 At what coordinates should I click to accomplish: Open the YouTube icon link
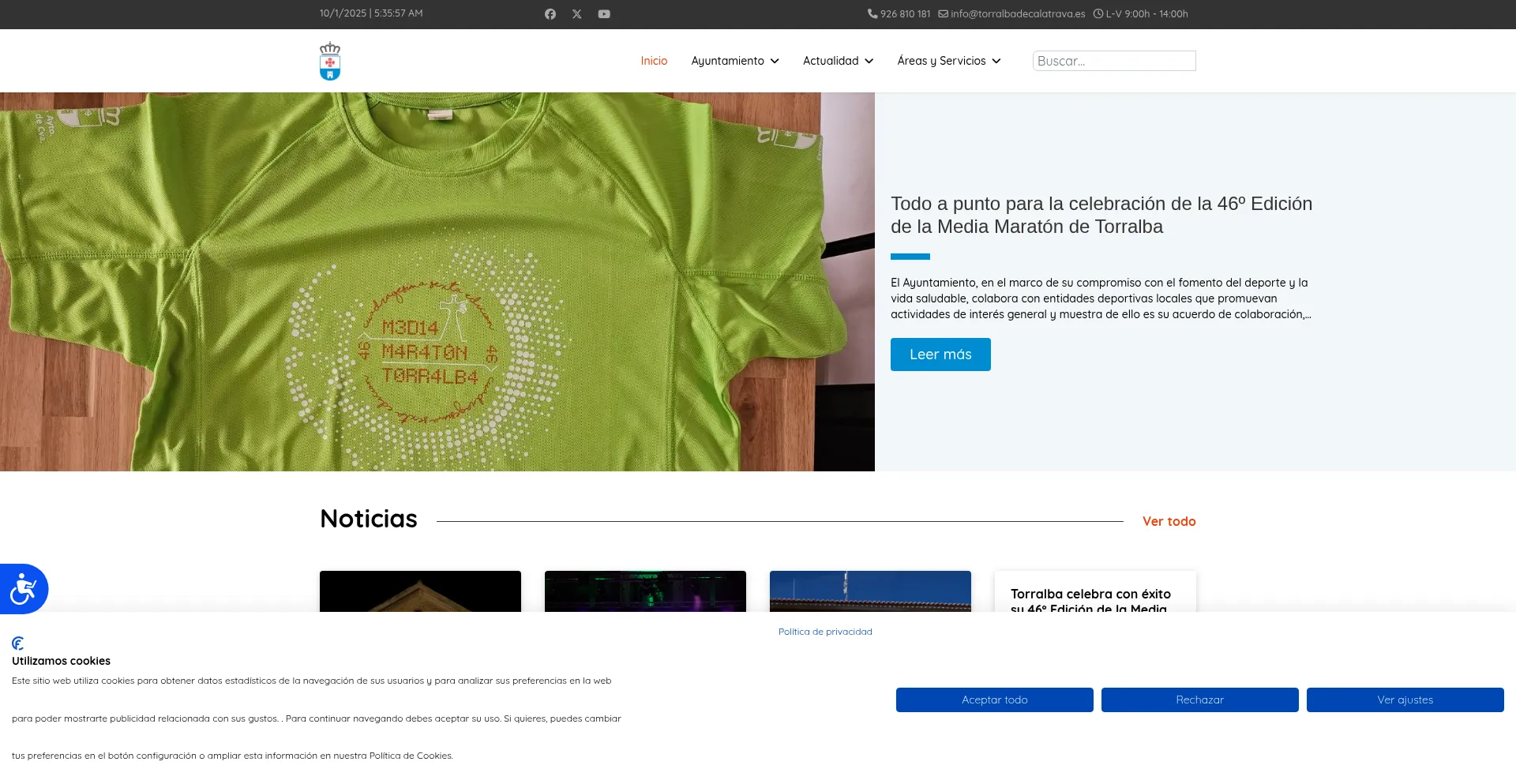click(x=604, y=14)
